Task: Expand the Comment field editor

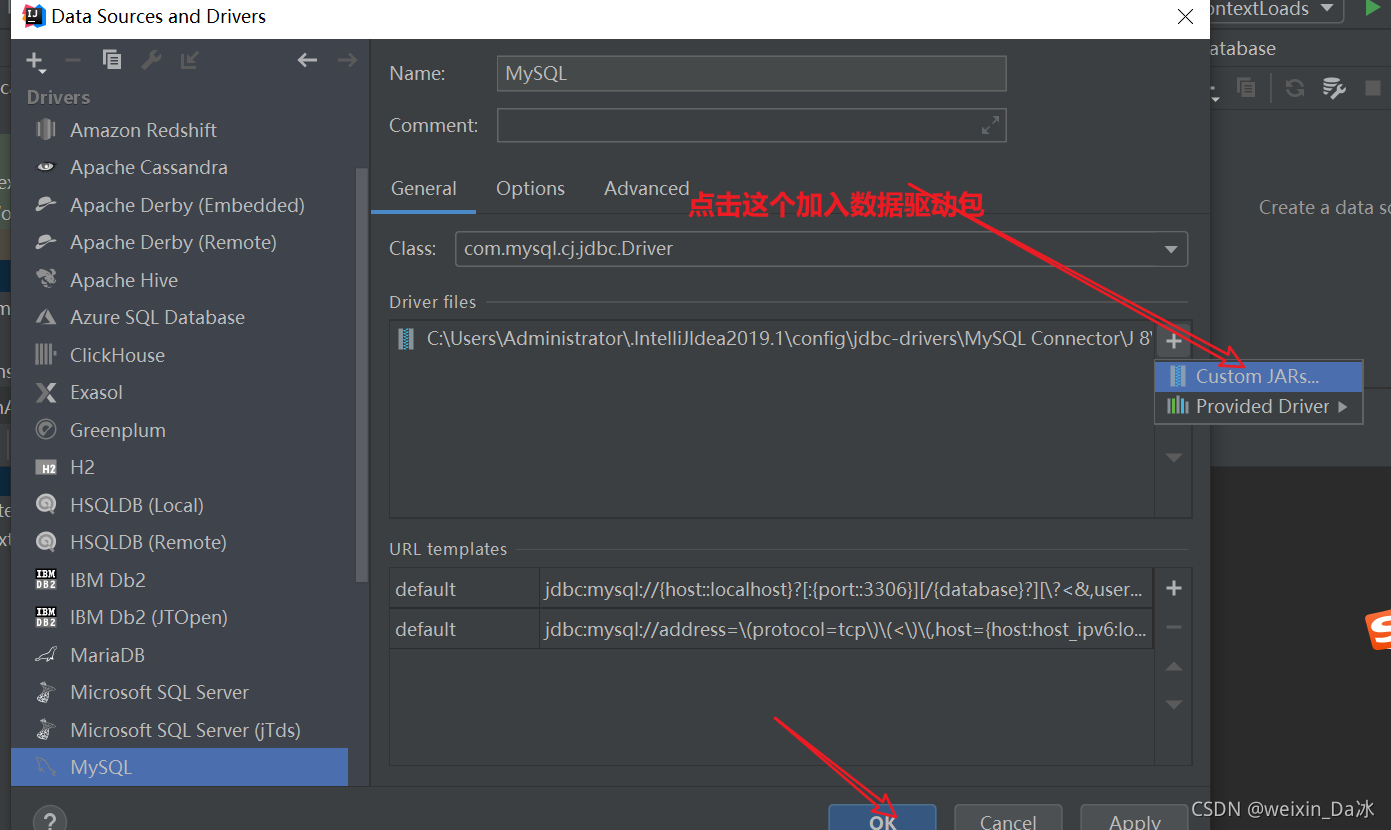Action: [x=990, y=125]
